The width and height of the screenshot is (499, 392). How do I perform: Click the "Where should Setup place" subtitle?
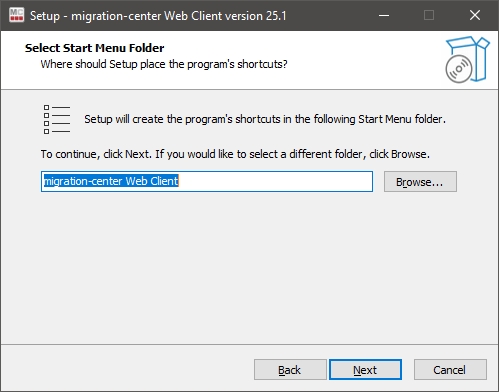point(164,64)
